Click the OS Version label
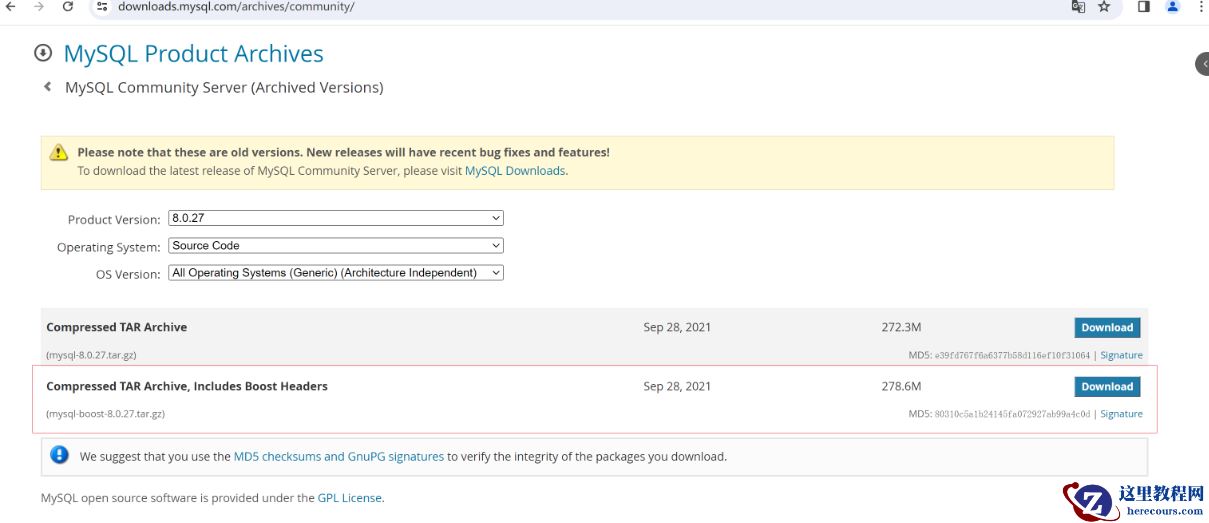The width and height of the screenshot is (1209, 523). 128,274
